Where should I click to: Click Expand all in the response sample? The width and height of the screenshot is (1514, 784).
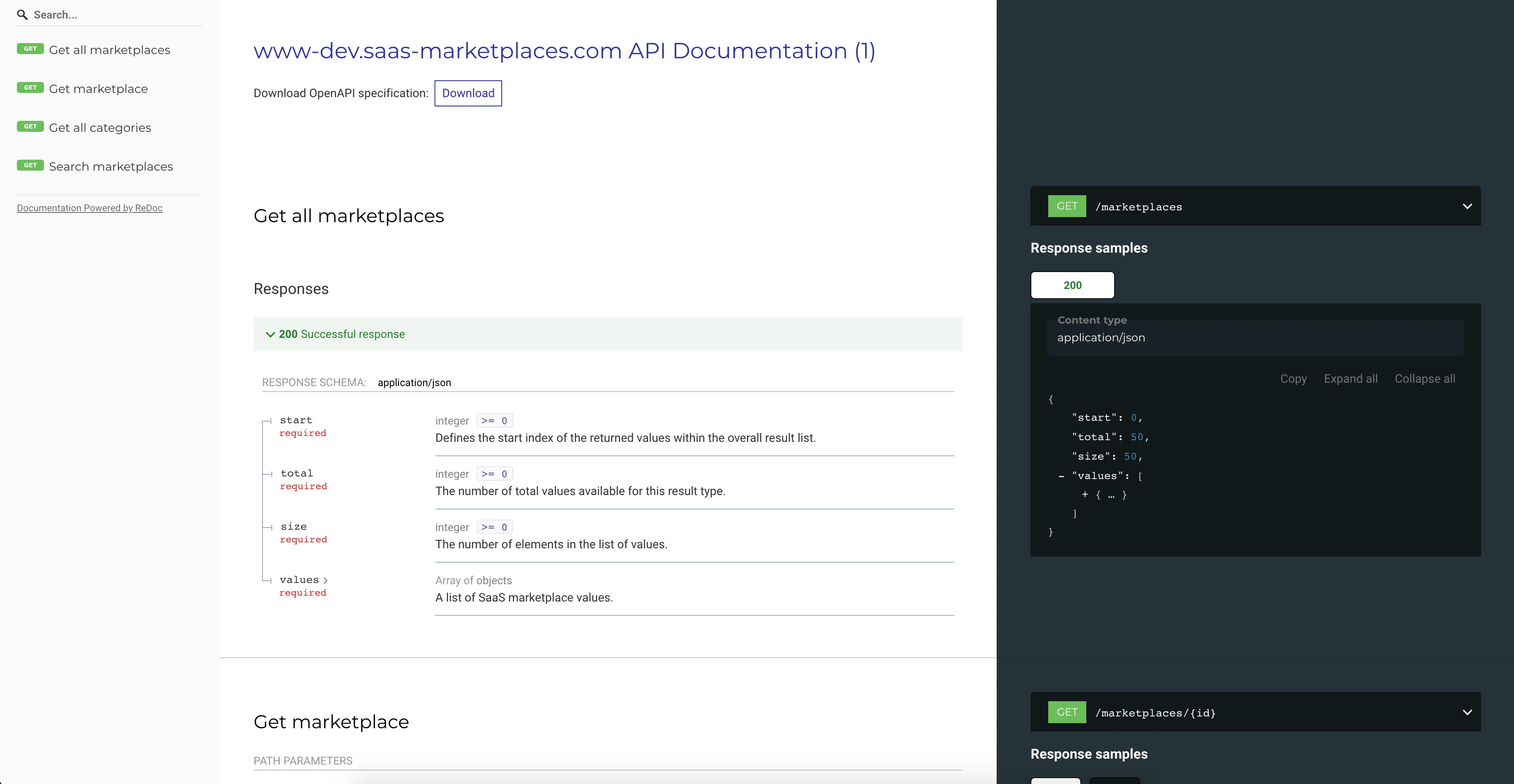(x=1350, y=379)
